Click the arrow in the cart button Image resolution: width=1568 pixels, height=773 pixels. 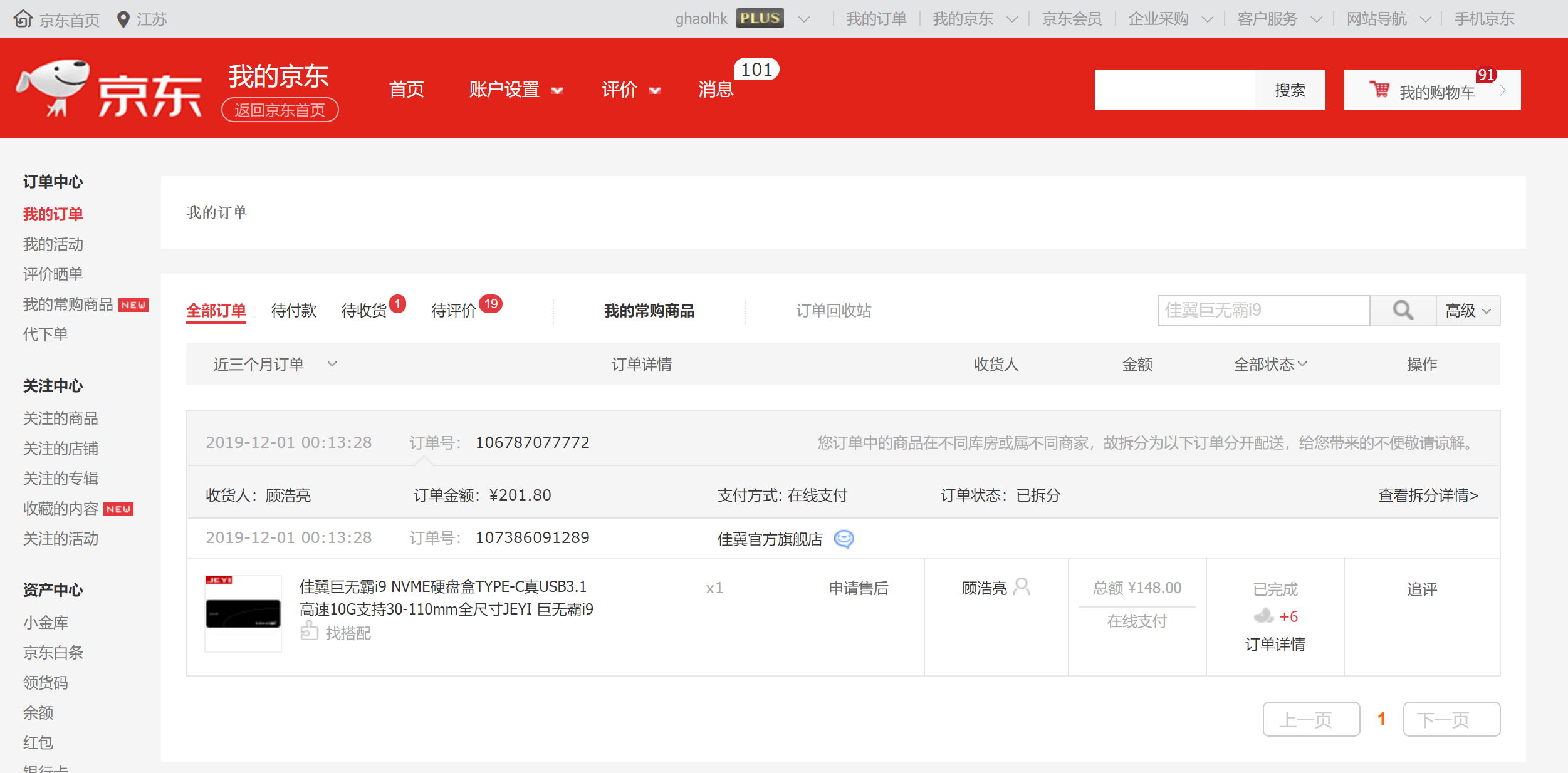coord(1503,90)
